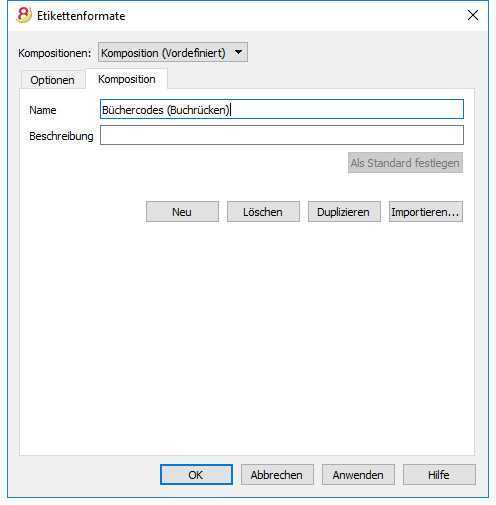This screenshot has width=496, height=505.
Task: Open help with the Hilfe button
Action: tap(439, 475)
